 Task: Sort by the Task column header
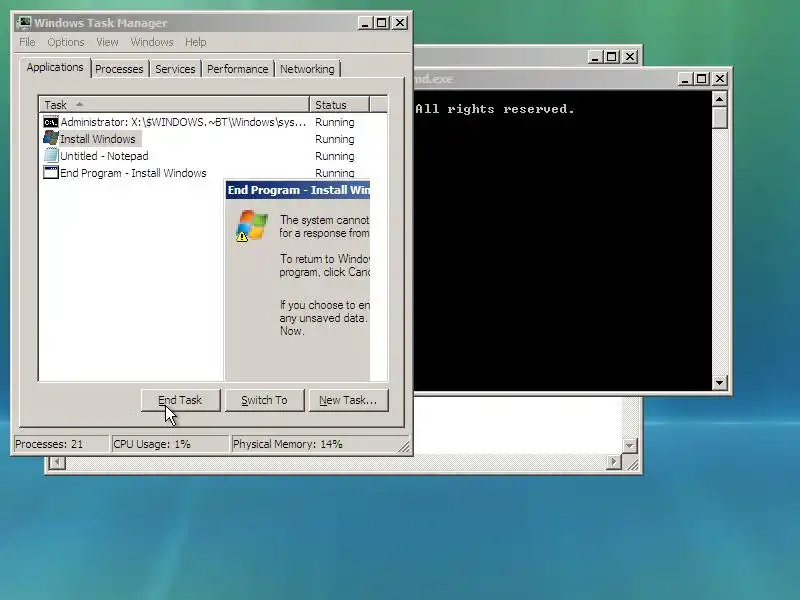click(174, 105)
